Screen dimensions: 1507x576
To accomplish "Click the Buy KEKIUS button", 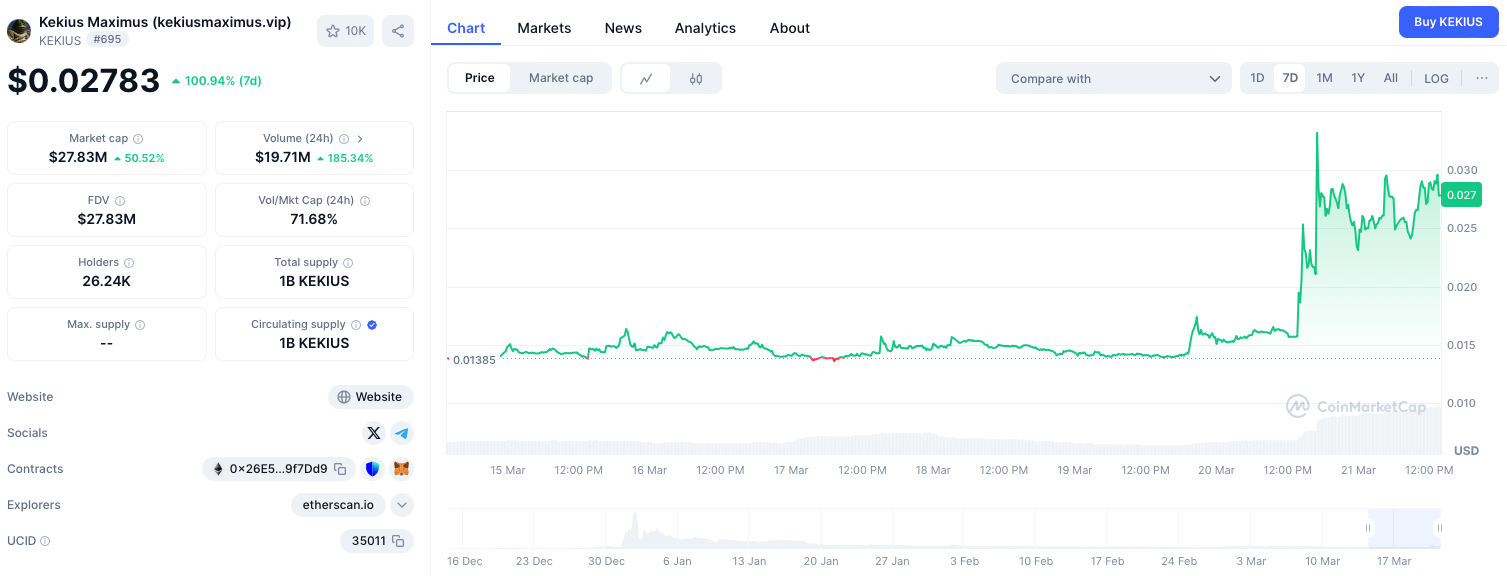I will click(x=1448, y=21).
